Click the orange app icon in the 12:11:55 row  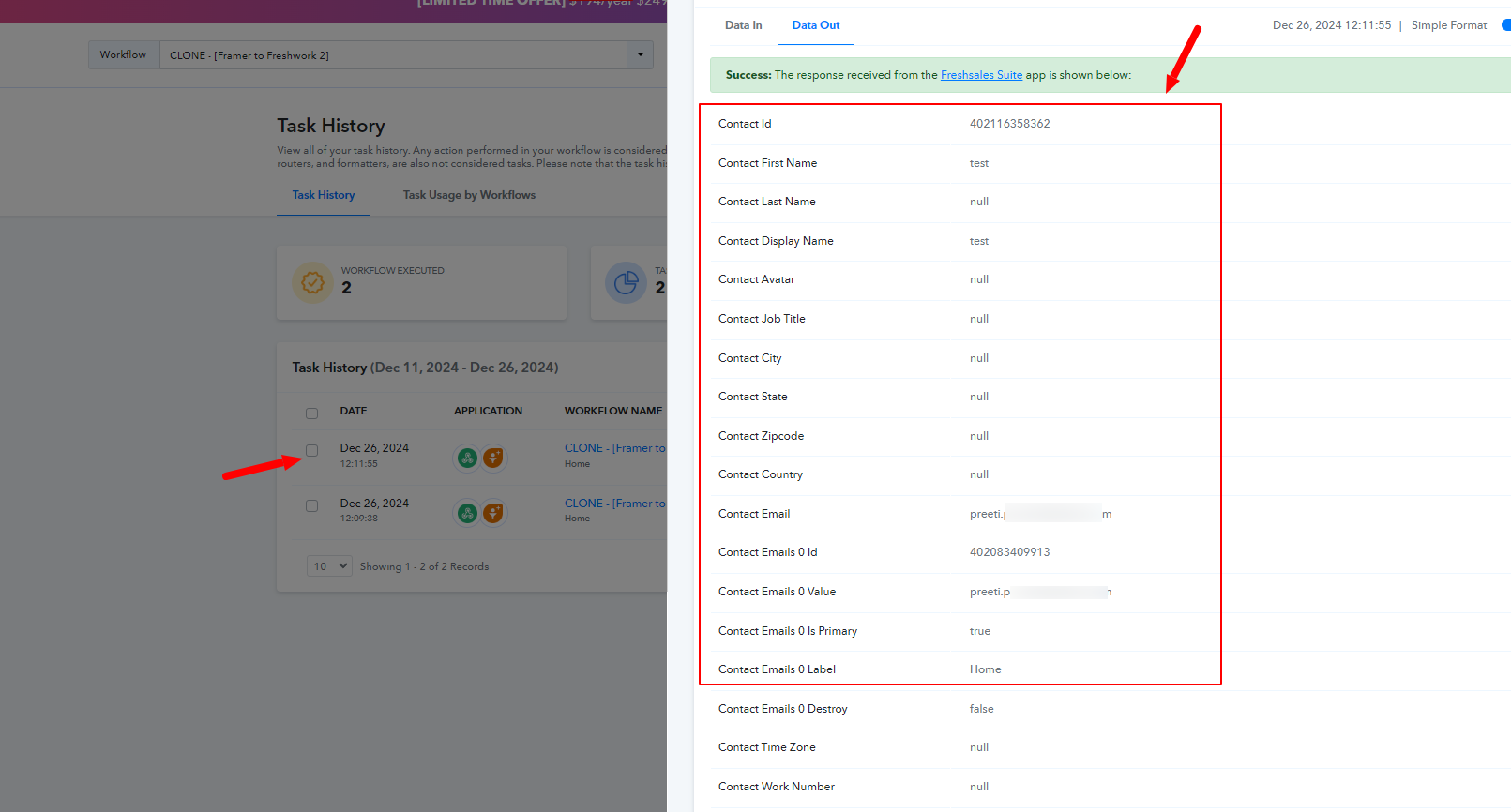(493, 458)
